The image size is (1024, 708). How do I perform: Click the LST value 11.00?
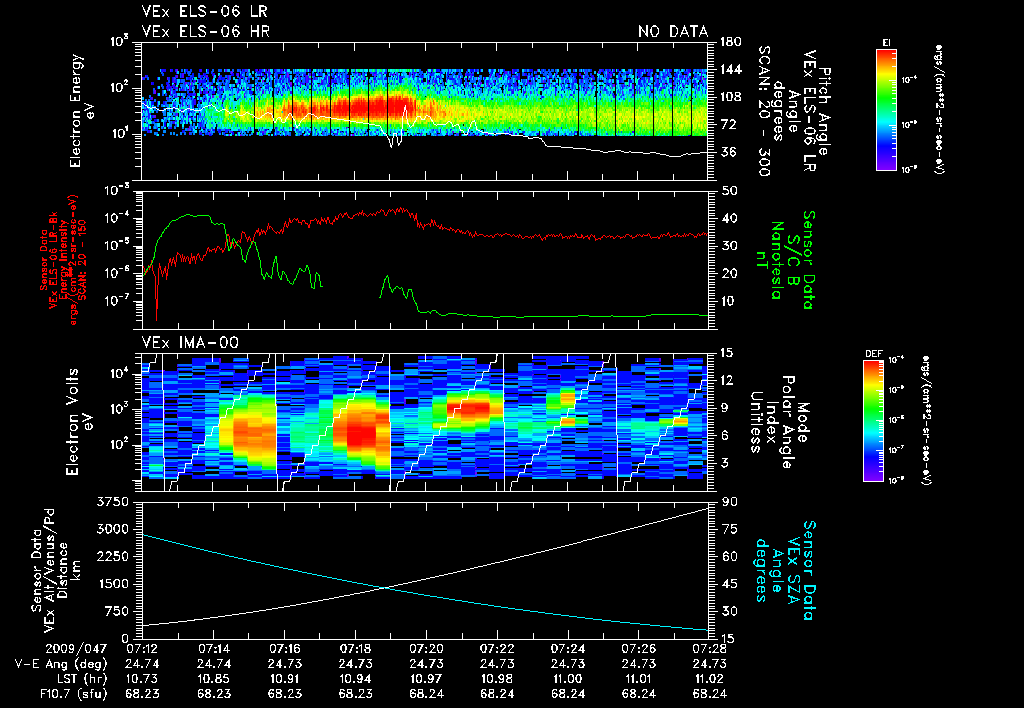tap(568, 679)
